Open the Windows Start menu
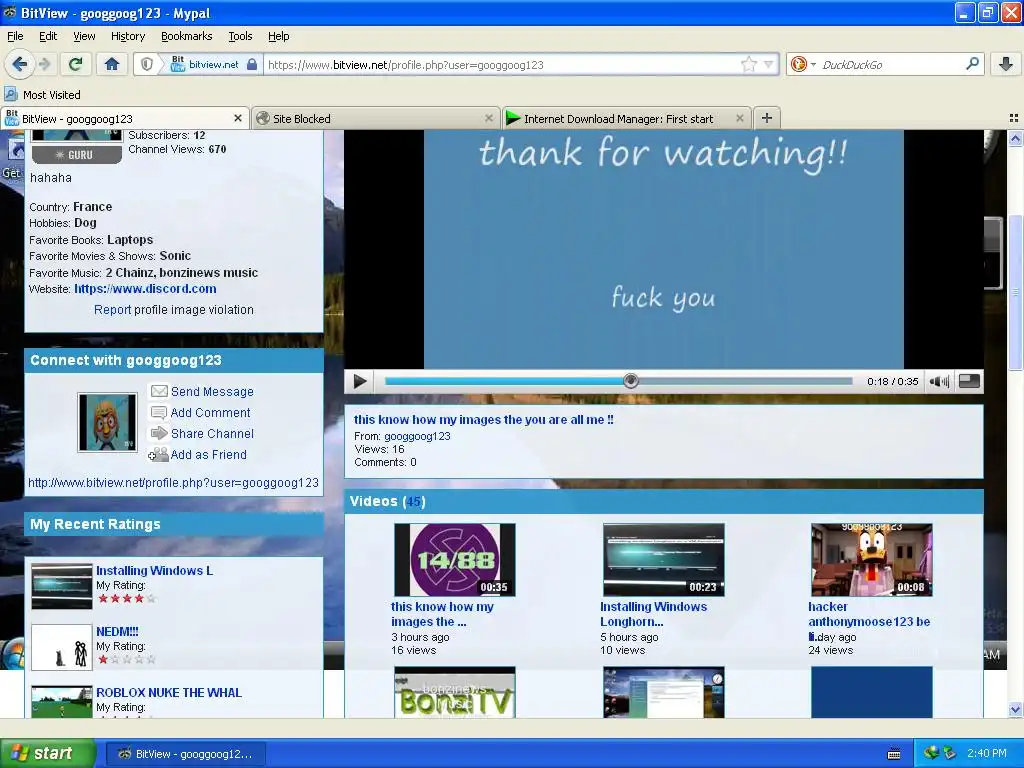This screenshot has width=1024, height=768. point(47,753)
